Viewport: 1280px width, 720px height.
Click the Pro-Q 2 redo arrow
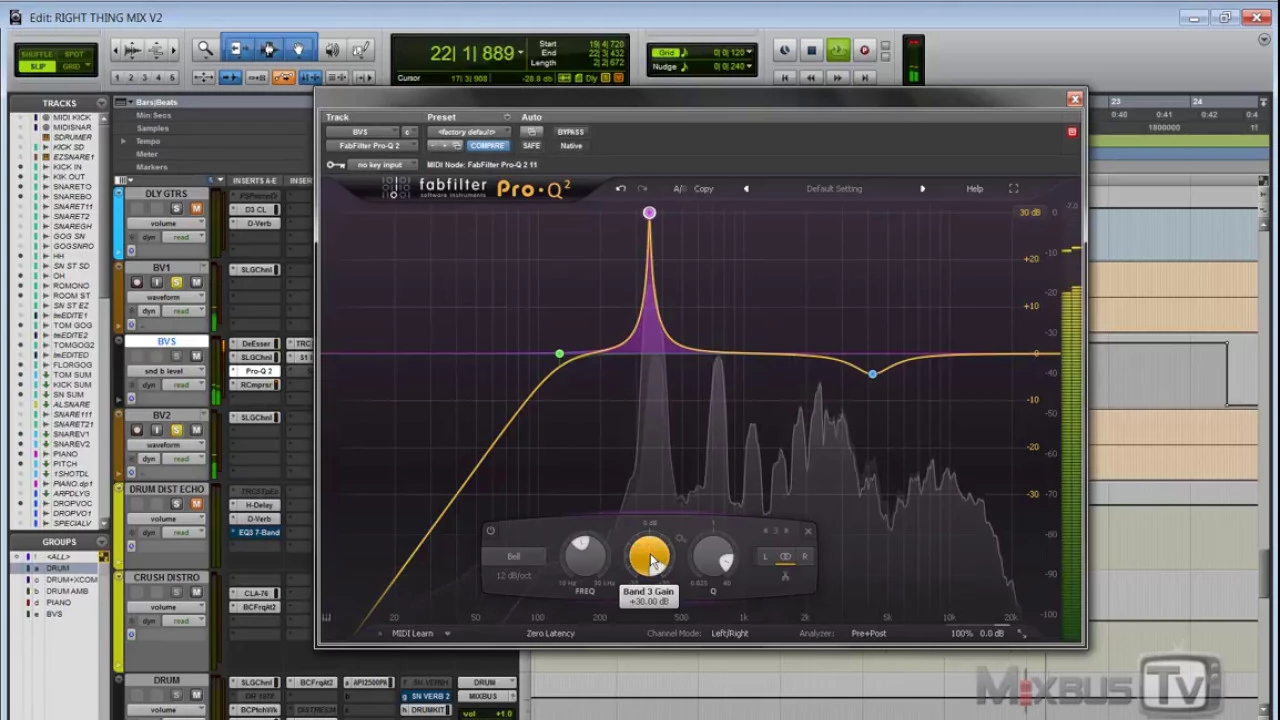point(642,188)
